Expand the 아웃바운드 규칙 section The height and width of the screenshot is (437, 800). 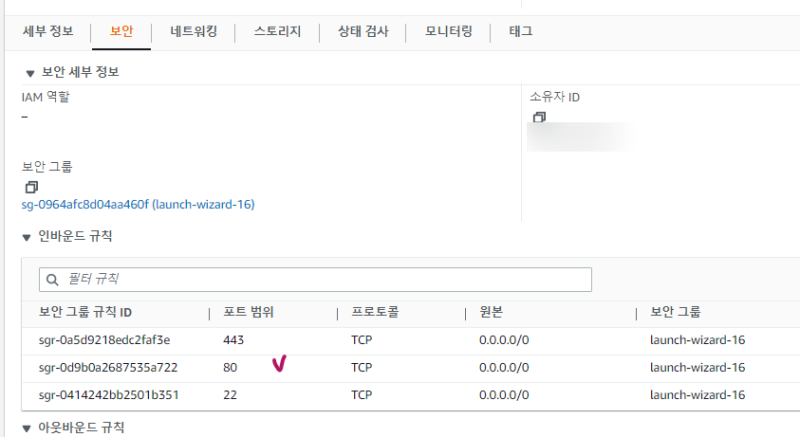(x=27, y=428)
